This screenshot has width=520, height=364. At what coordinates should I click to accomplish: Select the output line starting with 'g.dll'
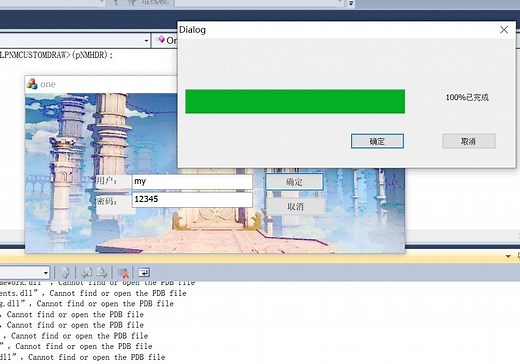[87, 304]
